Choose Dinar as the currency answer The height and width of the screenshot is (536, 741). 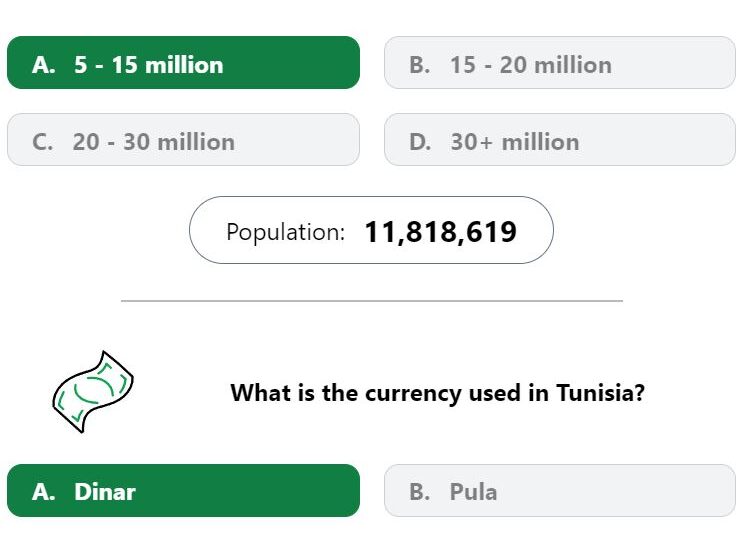pyautogui.click(x=183, y=491)
